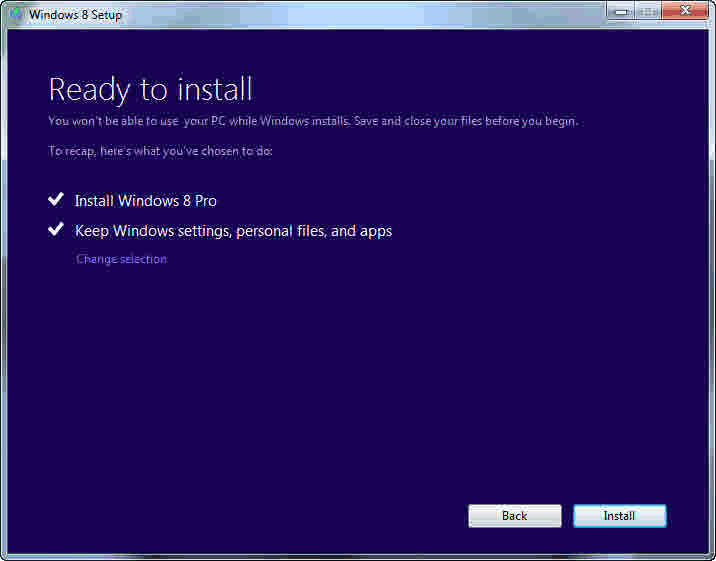The height and width of the screenshot is (561, 716).
Task: Click the 'Ready to install' heading
Action: point(151,90)
